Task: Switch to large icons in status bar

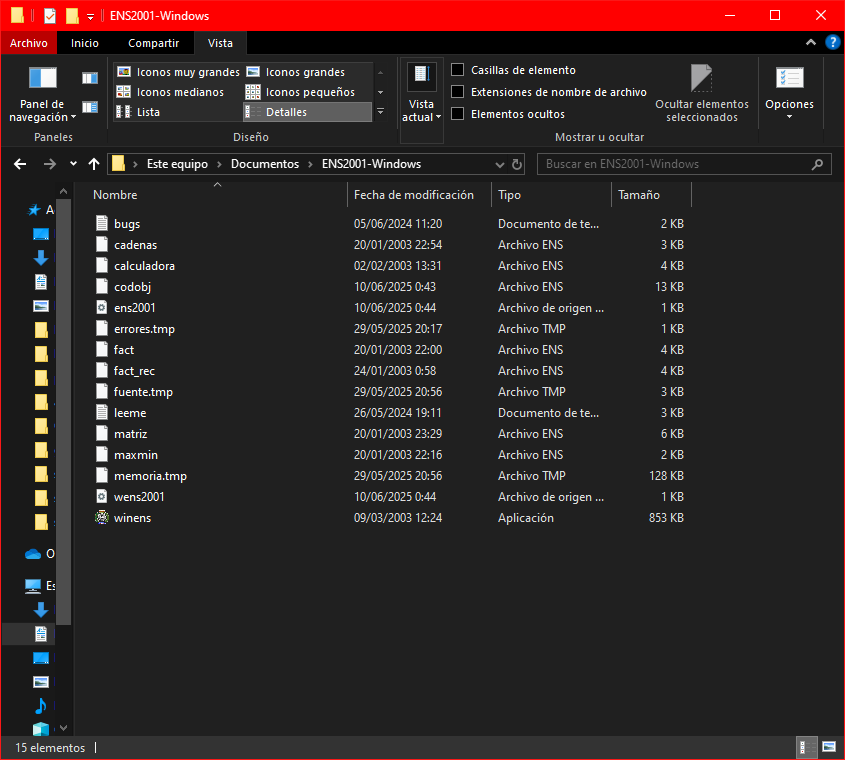Action: tap(828, 747)
